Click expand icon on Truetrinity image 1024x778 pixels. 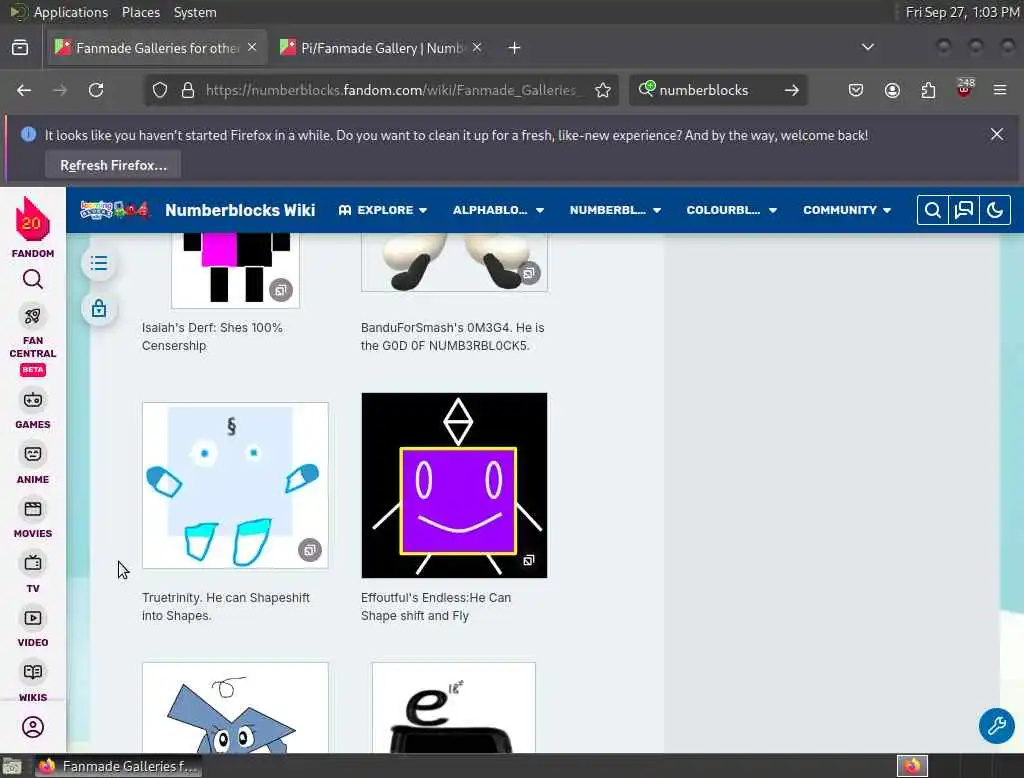point(310,550)
